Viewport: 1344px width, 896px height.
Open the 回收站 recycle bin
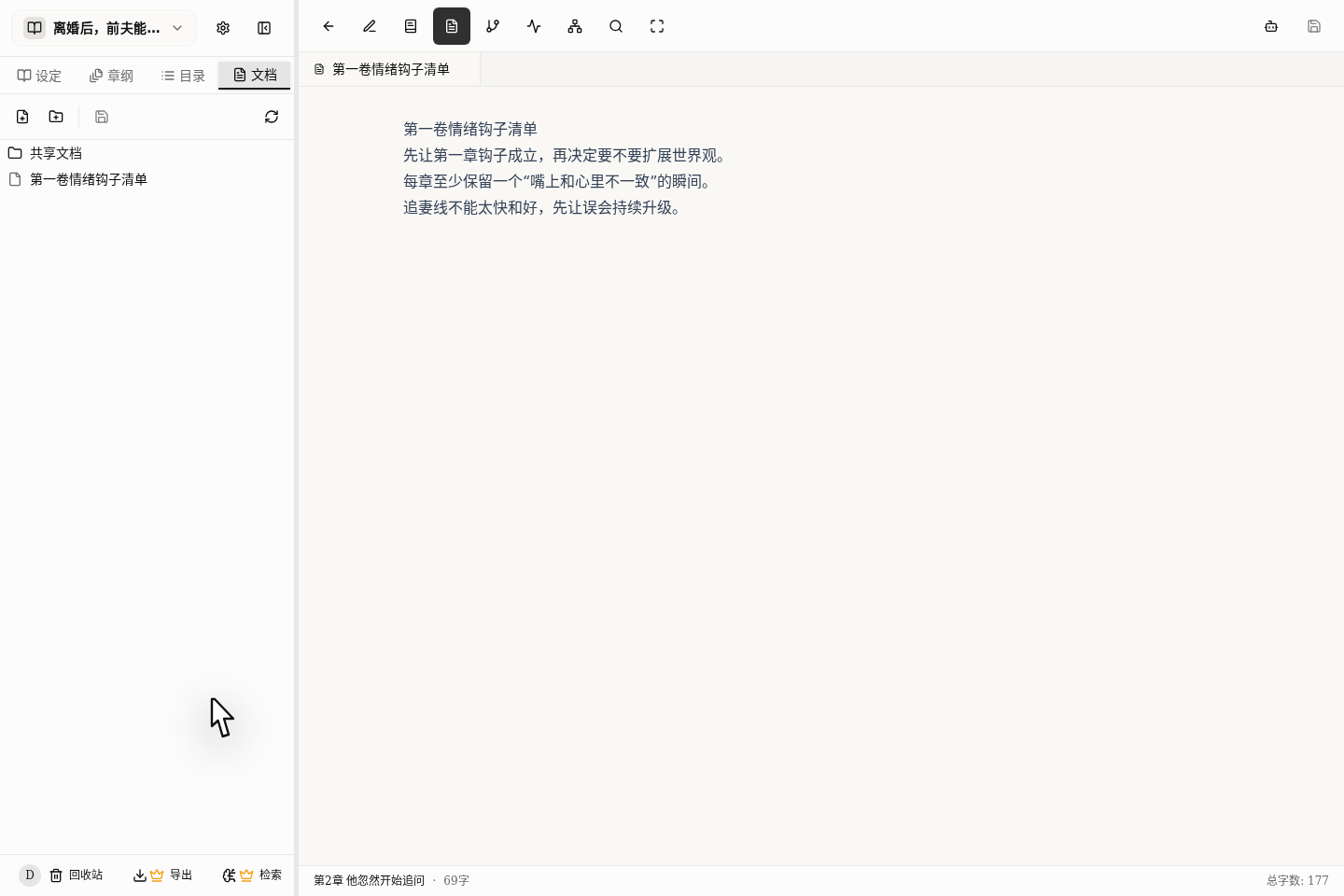76,875
